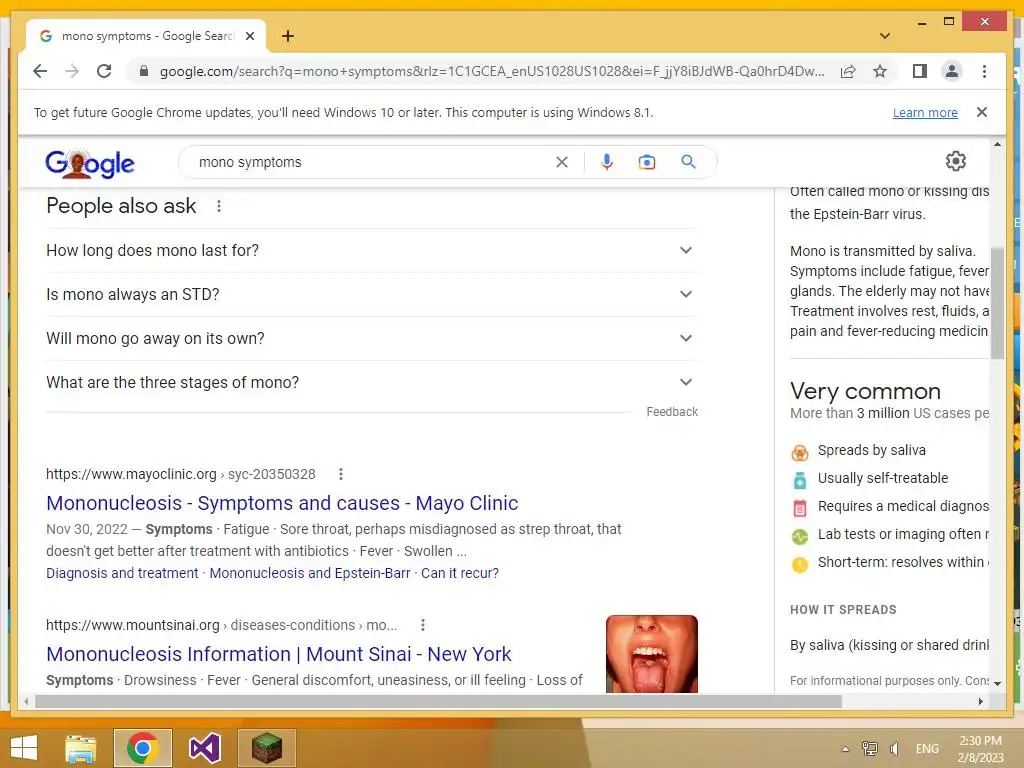Click the horizontal scrollbar thumb
Viewport: 1024px width, 768px height.
(438, 701)
